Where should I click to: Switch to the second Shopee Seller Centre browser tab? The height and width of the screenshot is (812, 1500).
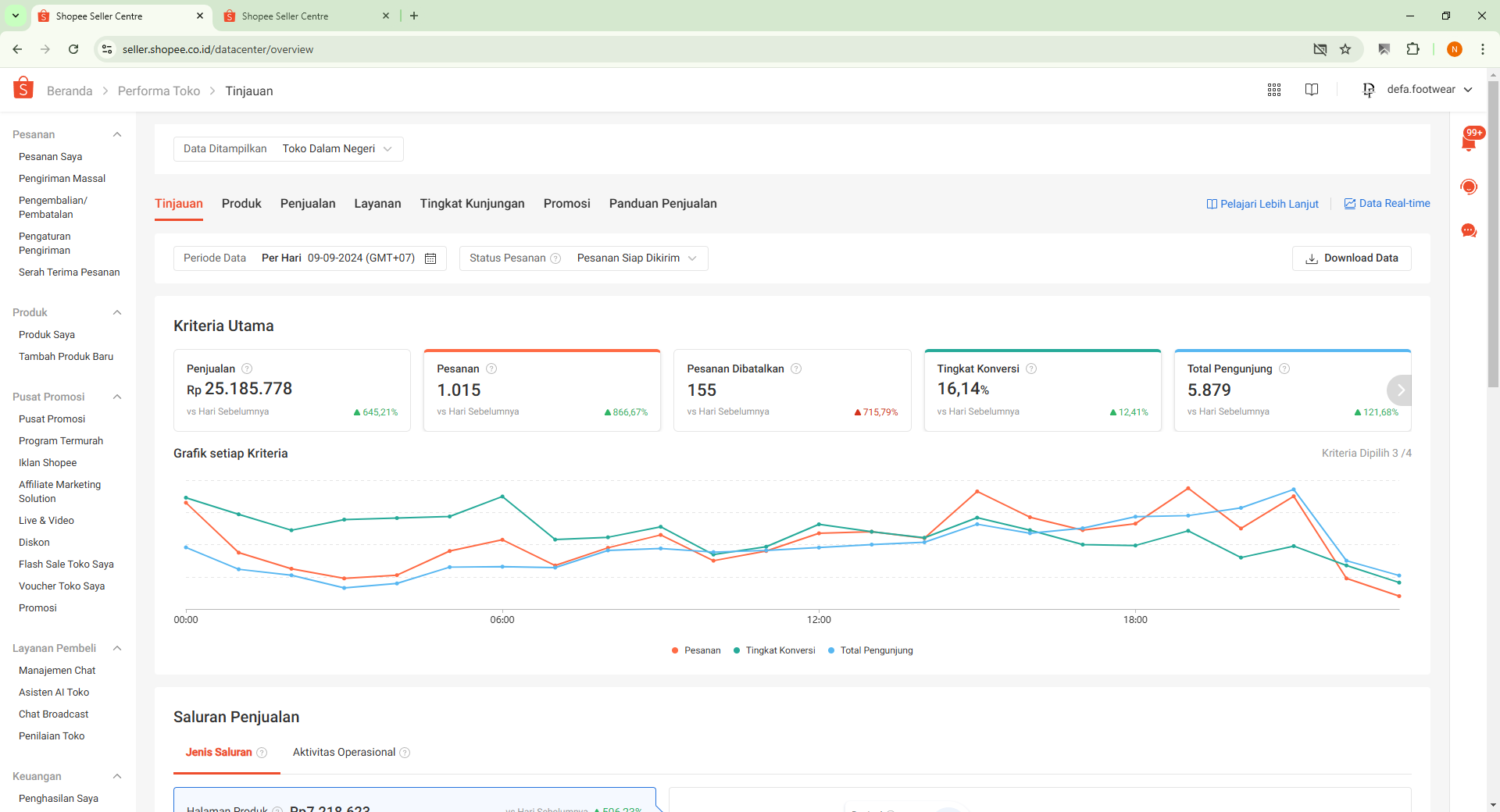[x=306, y=16]
